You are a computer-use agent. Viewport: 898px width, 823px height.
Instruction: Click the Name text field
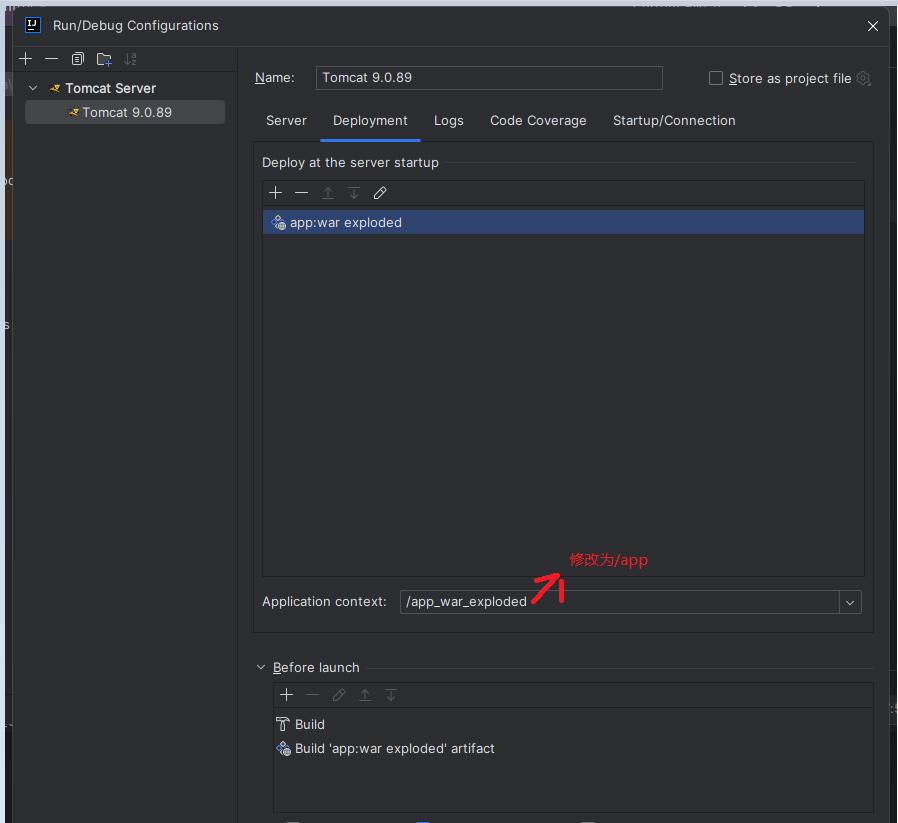pyautogui.click(x=490, y=78)
